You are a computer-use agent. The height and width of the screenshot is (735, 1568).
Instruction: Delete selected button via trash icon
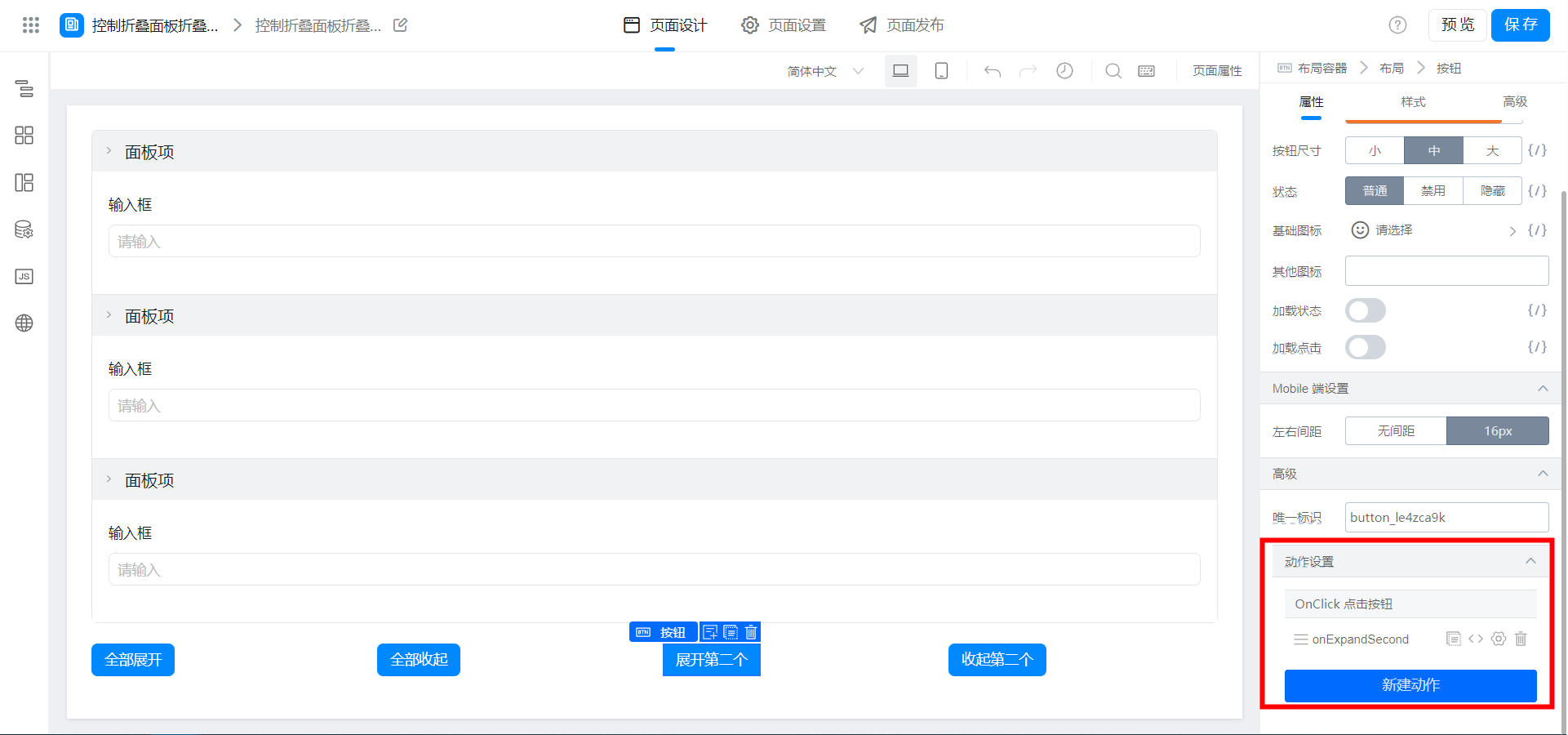pos(751,632)
